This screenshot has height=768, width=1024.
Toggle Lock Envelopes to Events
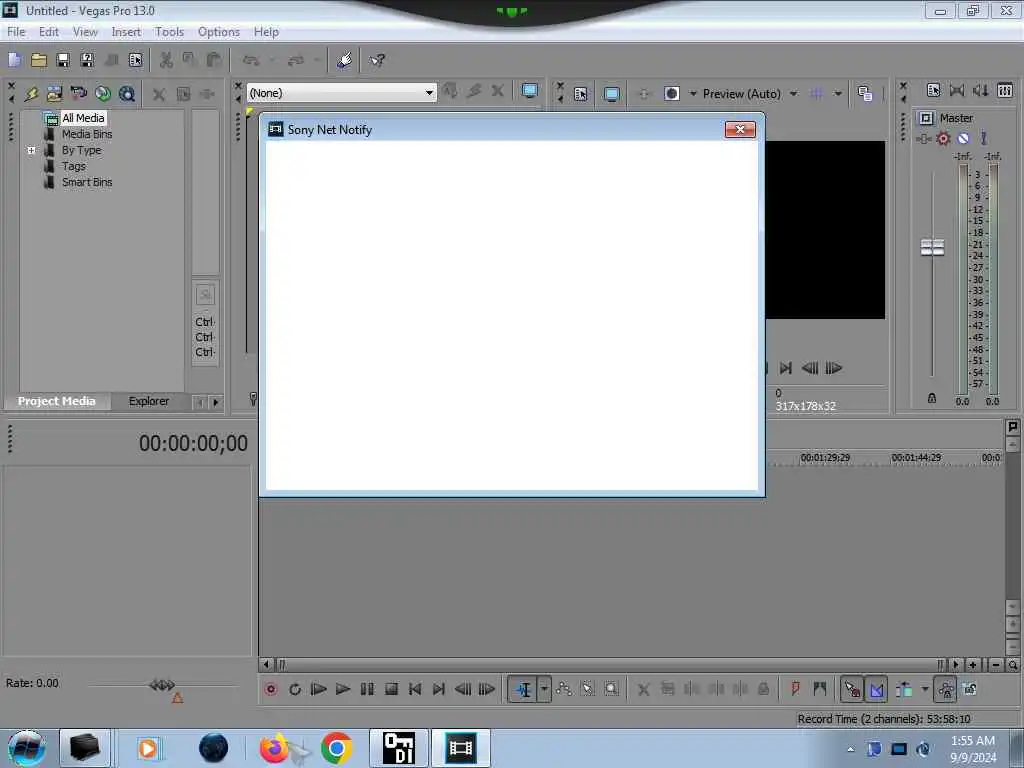point(946,689)
